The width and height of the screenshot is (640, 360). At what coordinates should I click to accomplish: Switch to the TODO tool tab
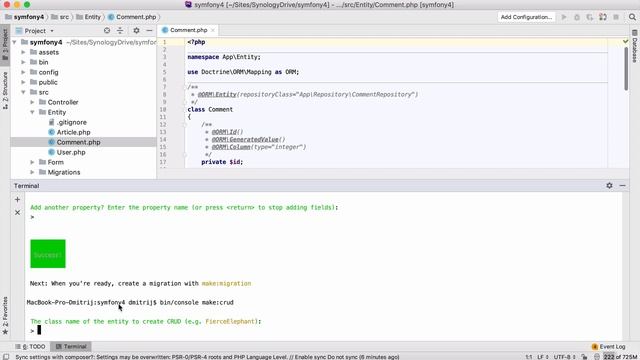coord(30,347)
